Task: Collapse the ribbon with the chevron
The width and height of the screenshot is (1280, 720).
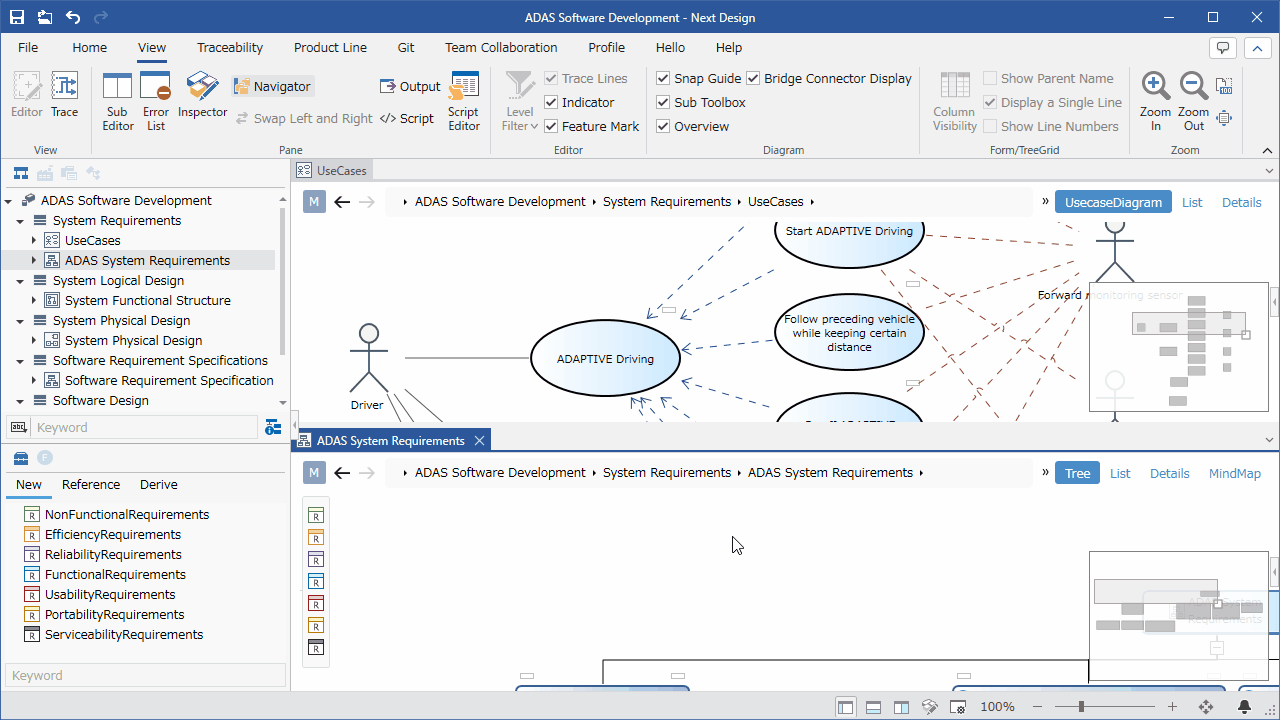Action: [x=1267, y=150]
